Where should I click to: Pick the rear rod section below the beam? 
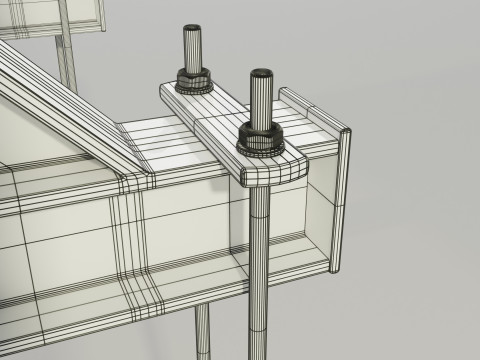[203, 332]
